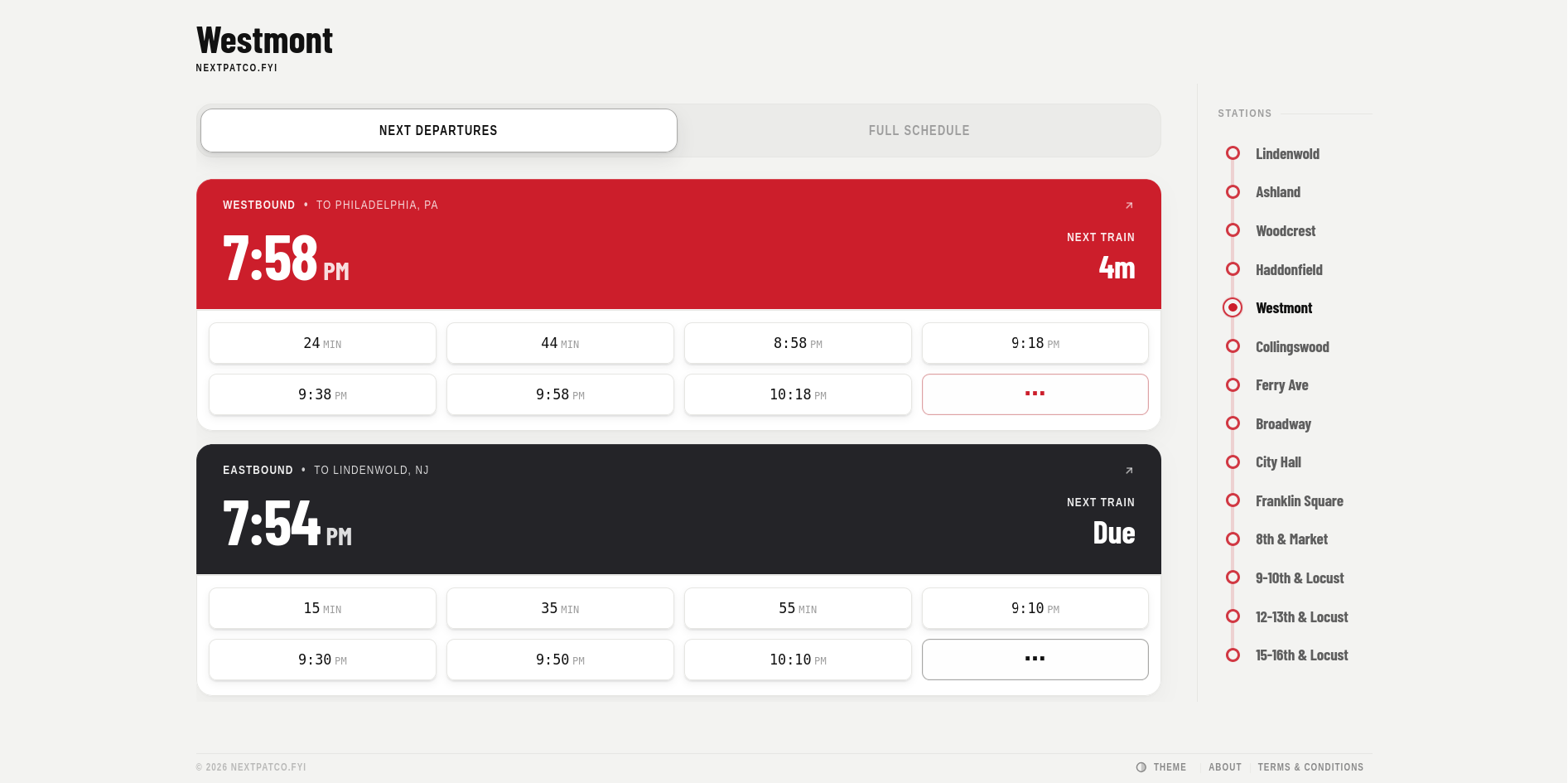Go to 12-13th & Locust station
This screenshot has width=1568, height=783.
tap(1301, 617)
